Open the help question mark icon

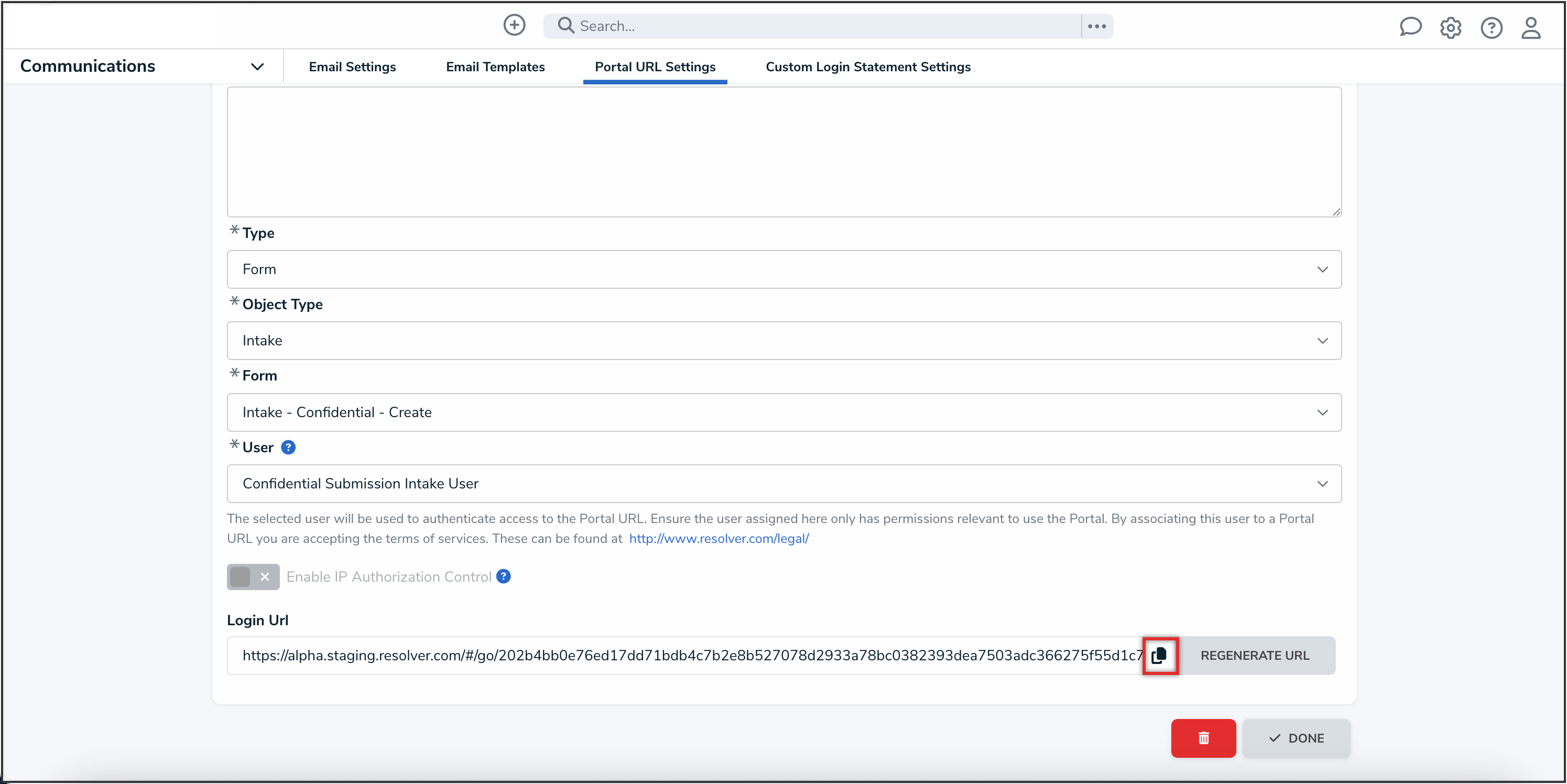1491,28
